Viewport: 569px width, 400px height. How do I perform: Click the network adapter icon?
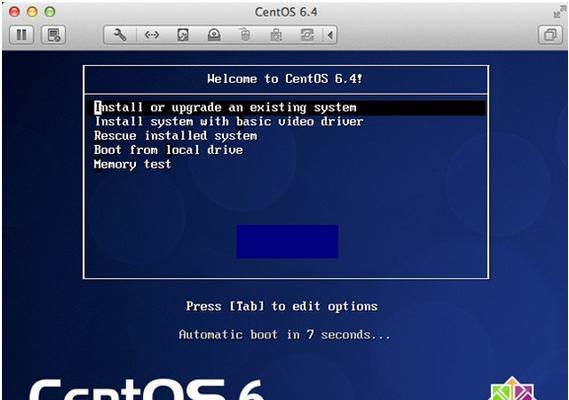point(152,35)
